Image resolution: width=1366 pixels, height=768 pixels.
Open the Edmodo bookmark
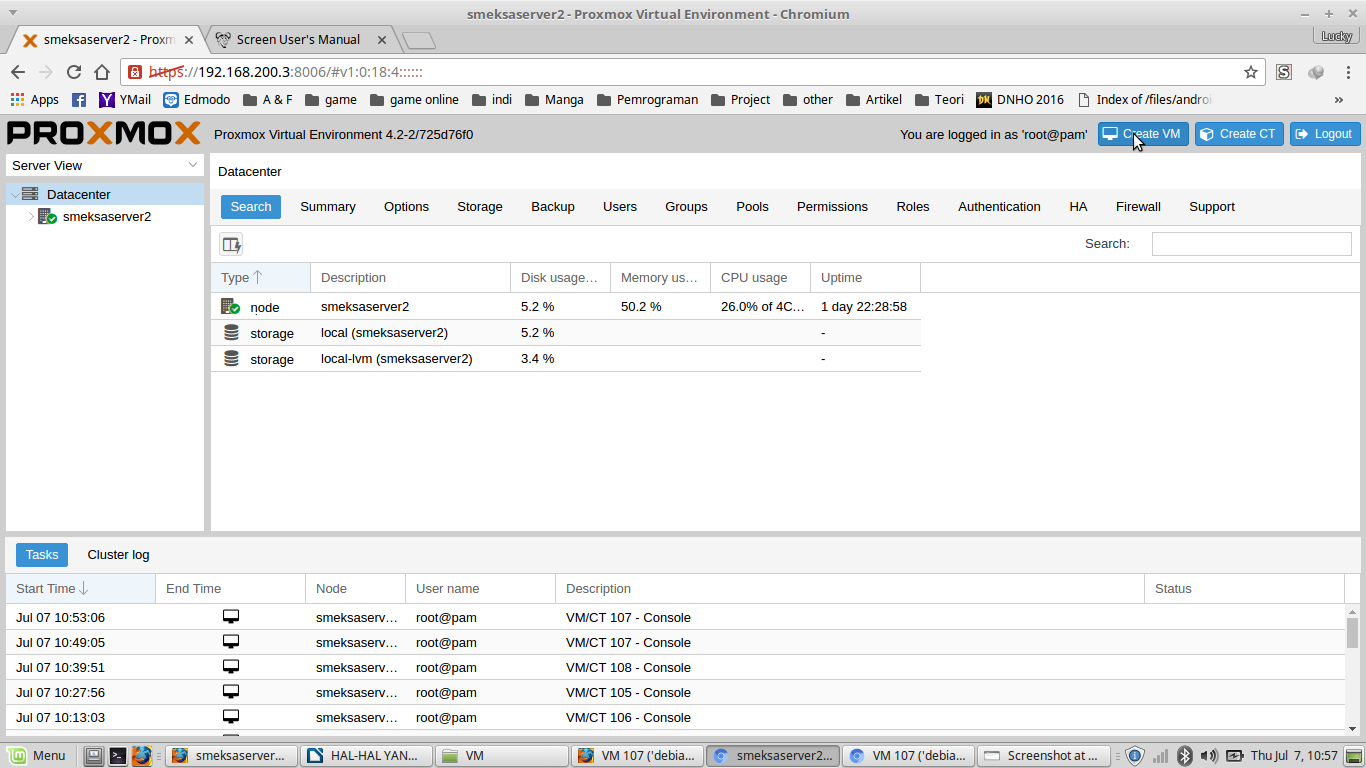point(197,100)
